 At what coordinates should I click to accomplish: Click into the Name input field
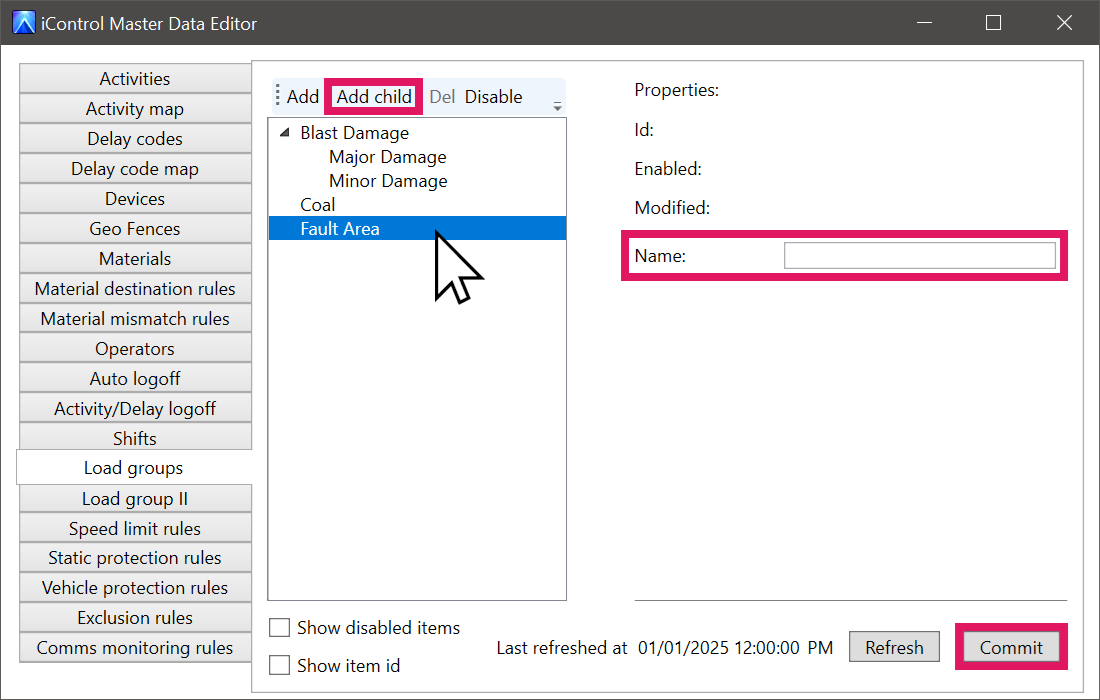919,255
